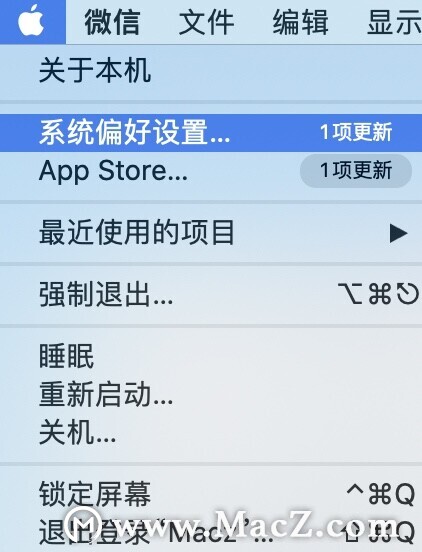
Task: Open the 微信 menu bar item
Action: tap(112, 22)
